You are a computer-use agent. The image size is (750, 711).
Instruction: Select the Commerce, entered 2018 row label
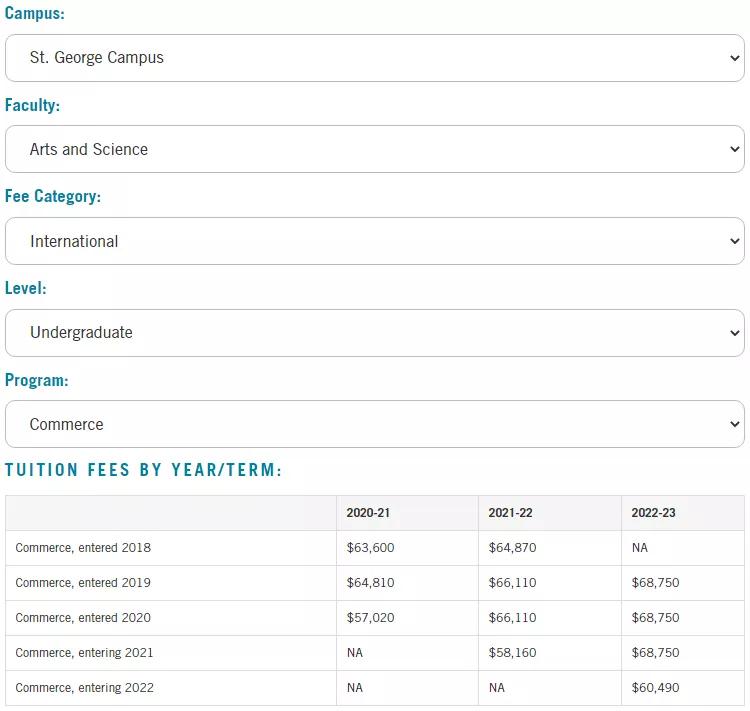83,548
